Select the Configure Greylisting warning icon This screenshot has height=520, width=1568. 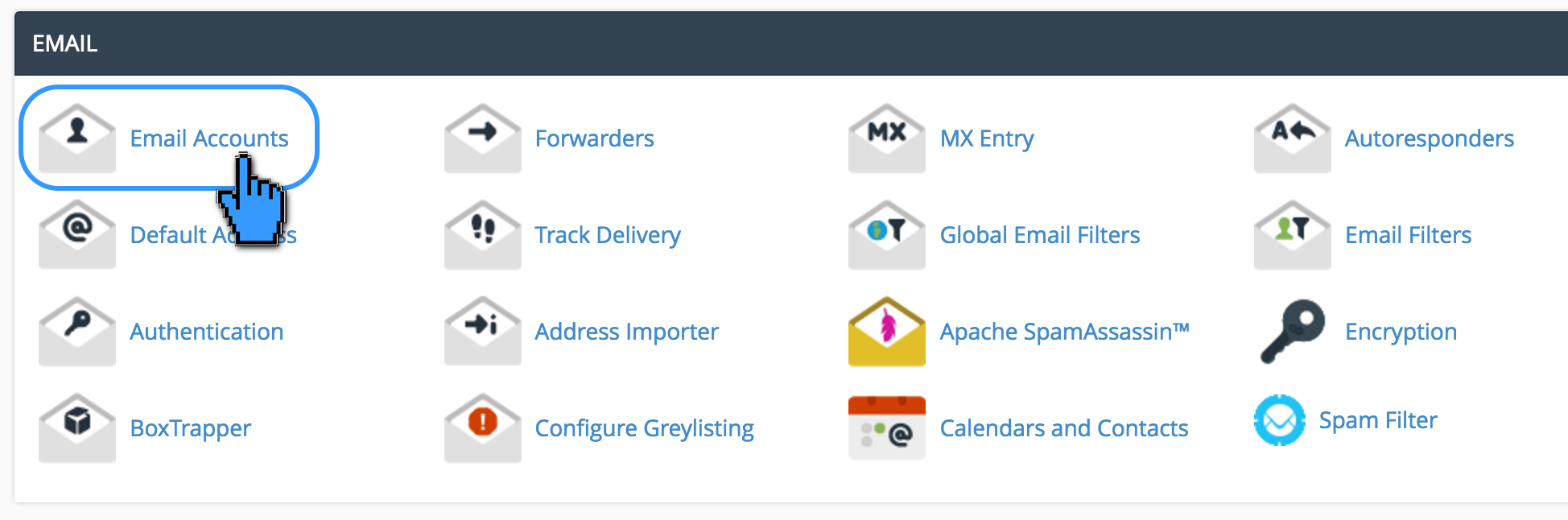coord(481,427)
